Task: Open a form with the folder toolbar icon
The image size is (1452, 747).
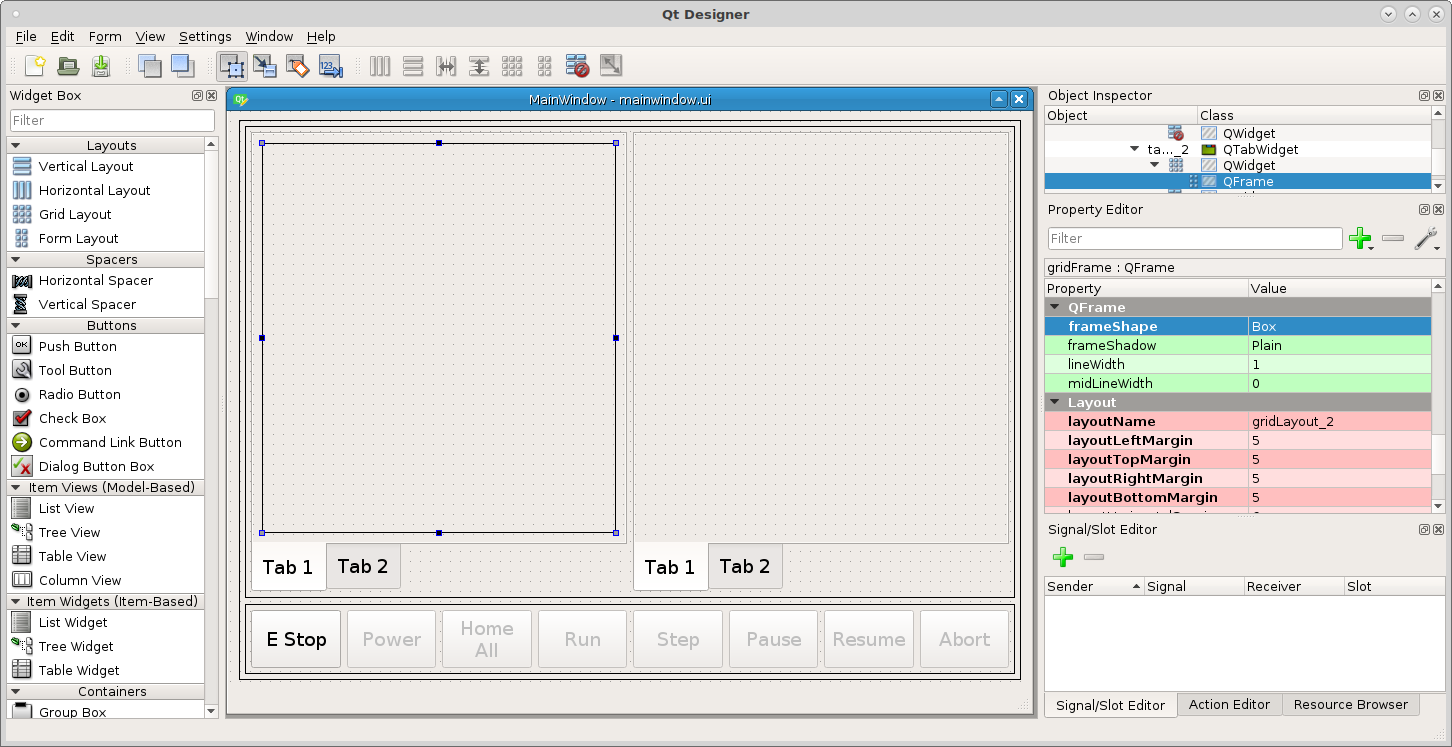Action: click(68, 66)
